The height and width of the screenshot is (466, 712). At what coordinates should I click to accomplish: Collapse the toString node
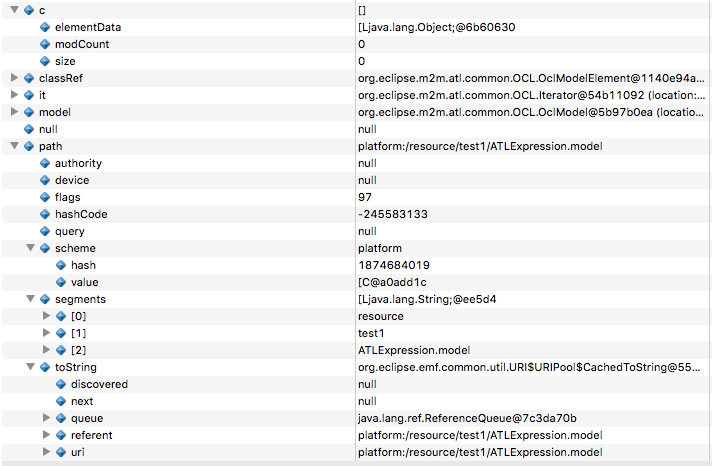(x=30, y=367)
